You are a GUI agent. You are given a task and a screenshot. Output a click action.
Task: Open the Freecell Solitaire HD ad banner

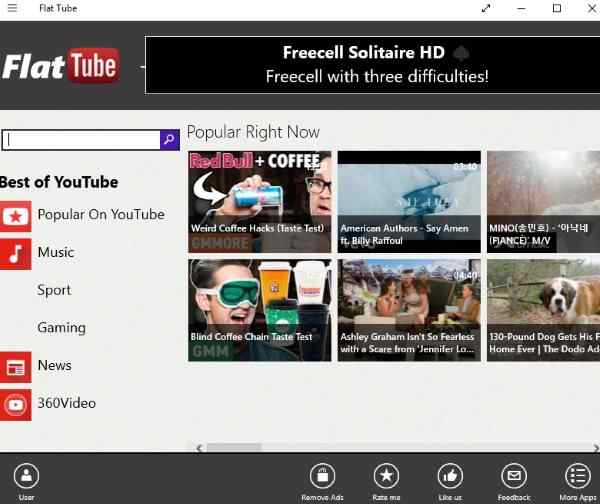372,65
